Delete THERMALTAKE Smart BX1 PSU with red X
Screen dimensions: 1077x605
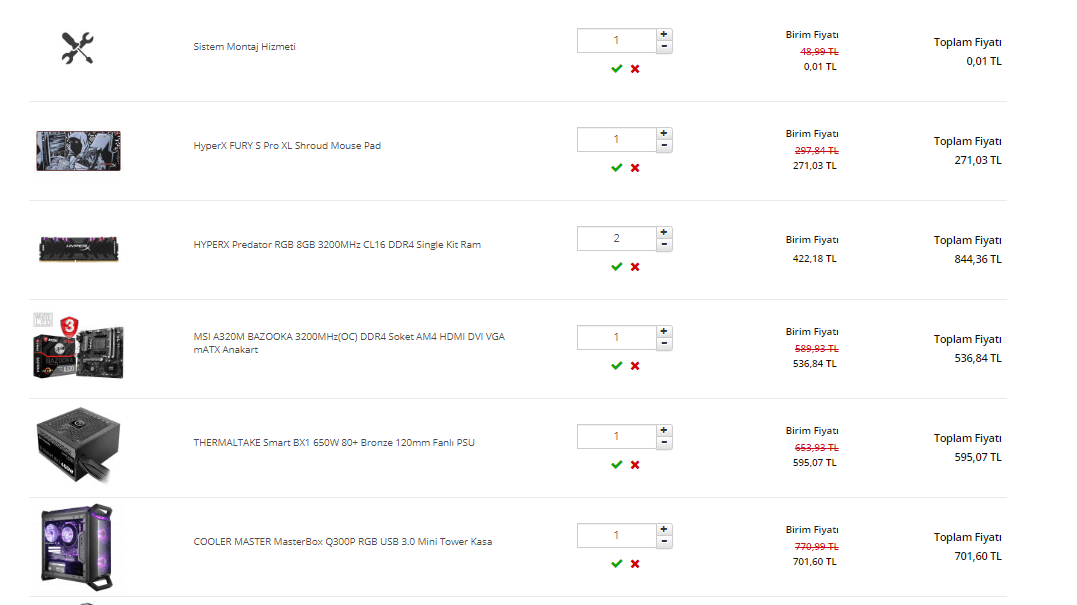coord(635,465)
